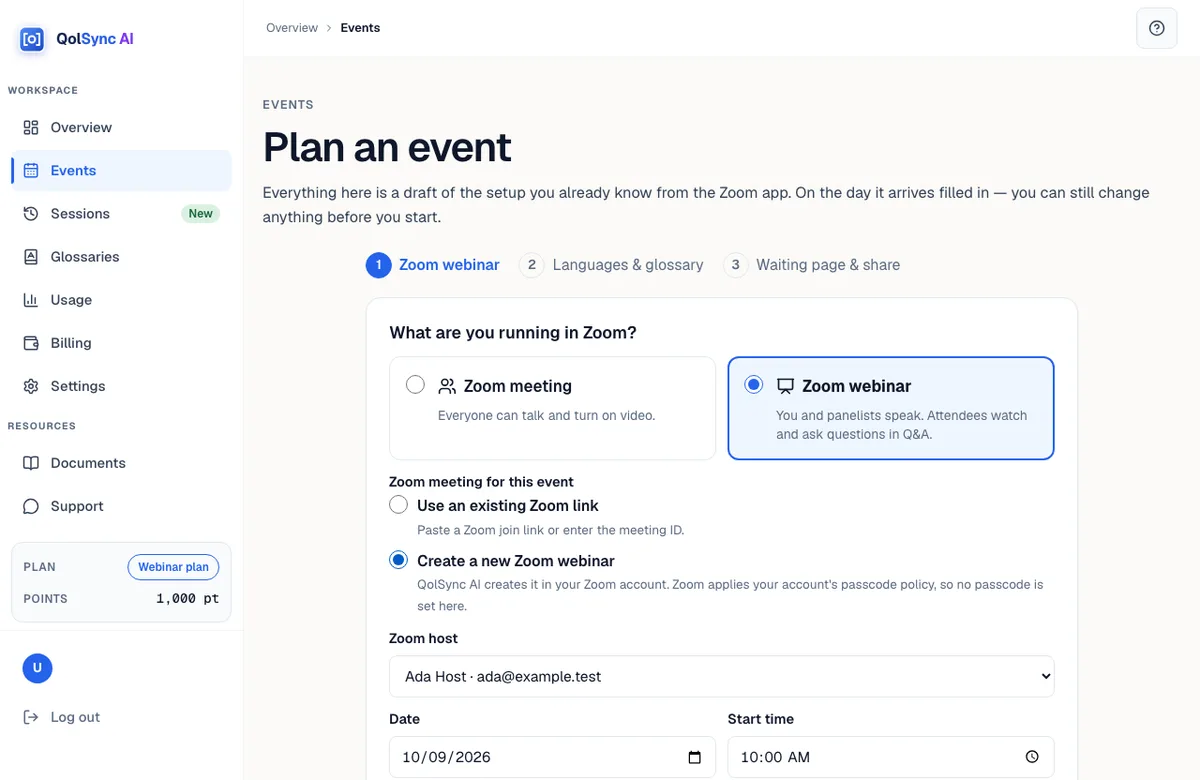
Task: Click the Documents open book icon
Action: (x=31, y=462)
